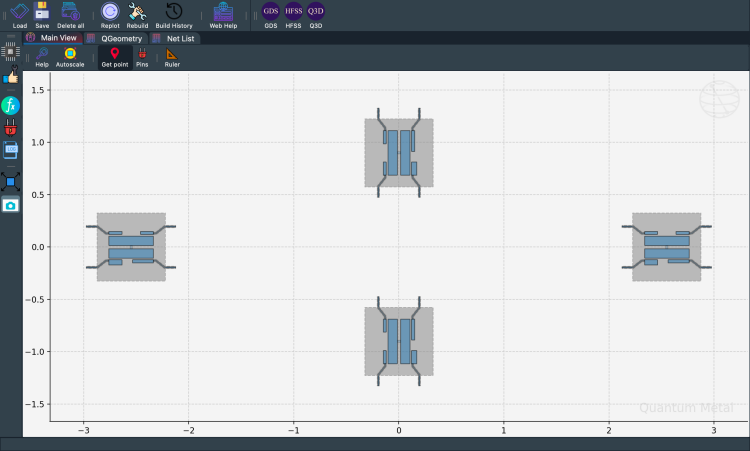Click the red plug connectors icon
This screenshot has height=451, width=750.
11,128
